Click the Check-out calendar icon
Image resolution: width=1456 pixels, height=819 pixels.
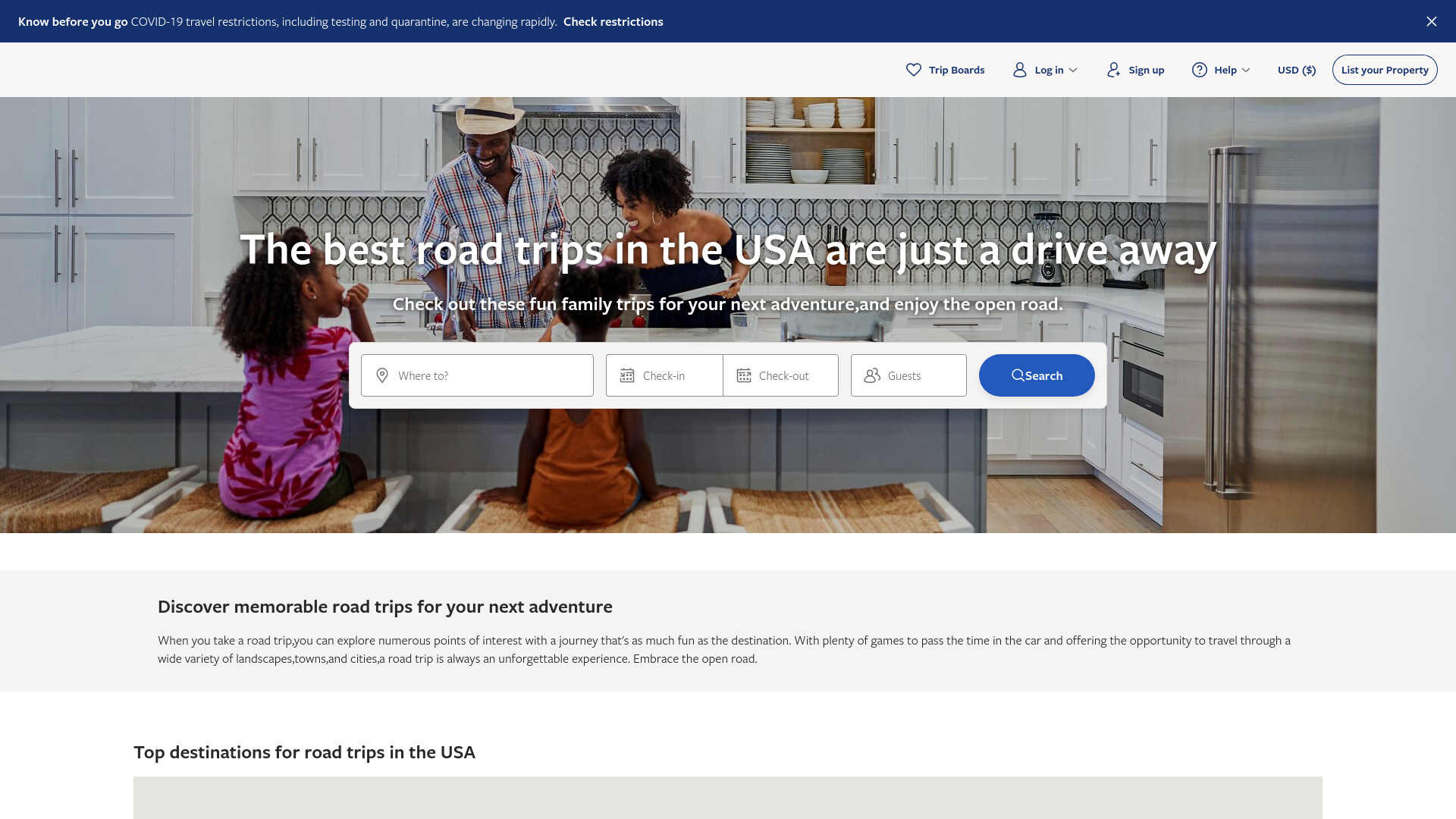coord(744,375)
